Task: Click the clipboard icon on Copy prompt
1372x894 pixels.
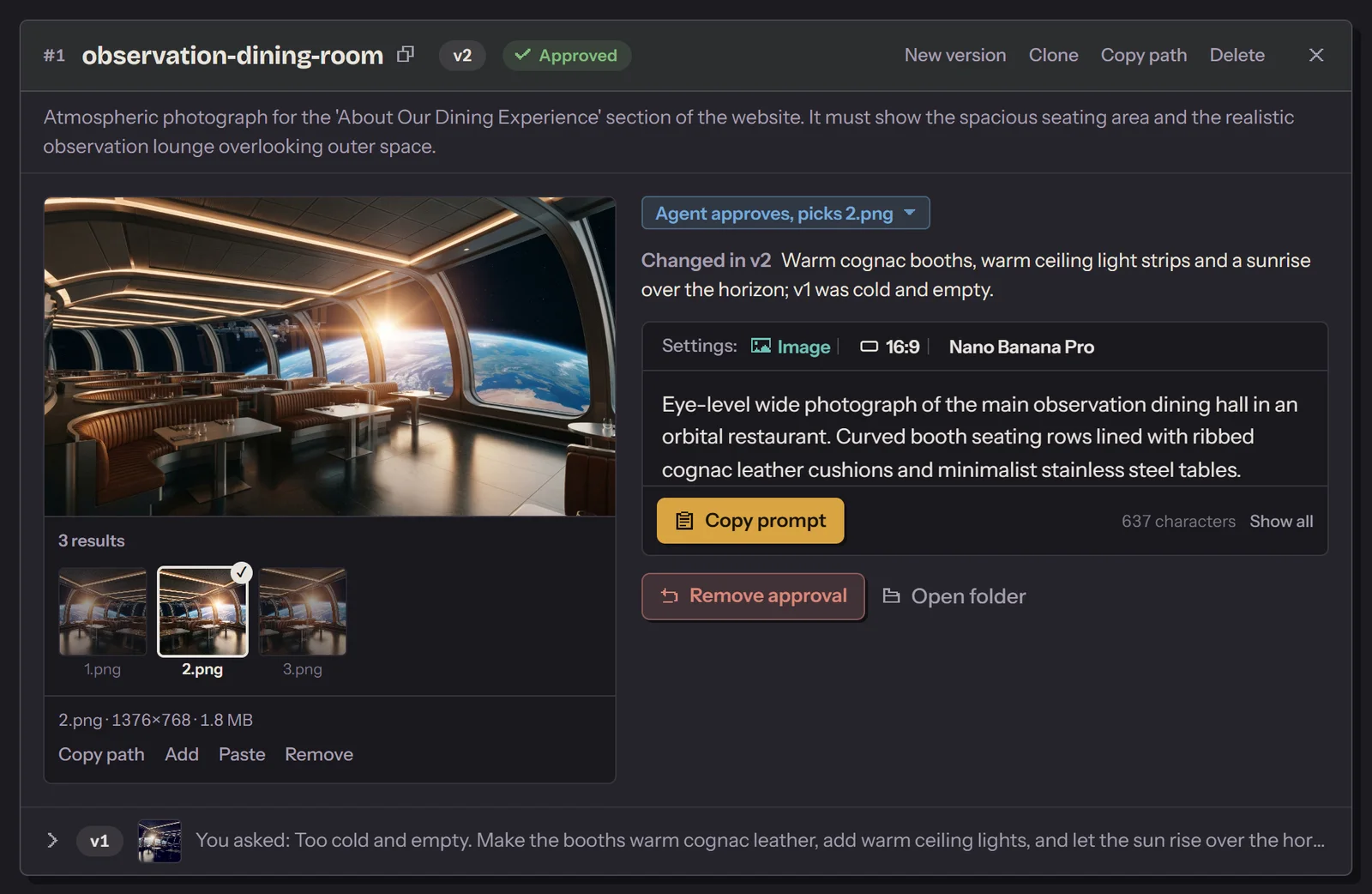Action: (684, 521)
